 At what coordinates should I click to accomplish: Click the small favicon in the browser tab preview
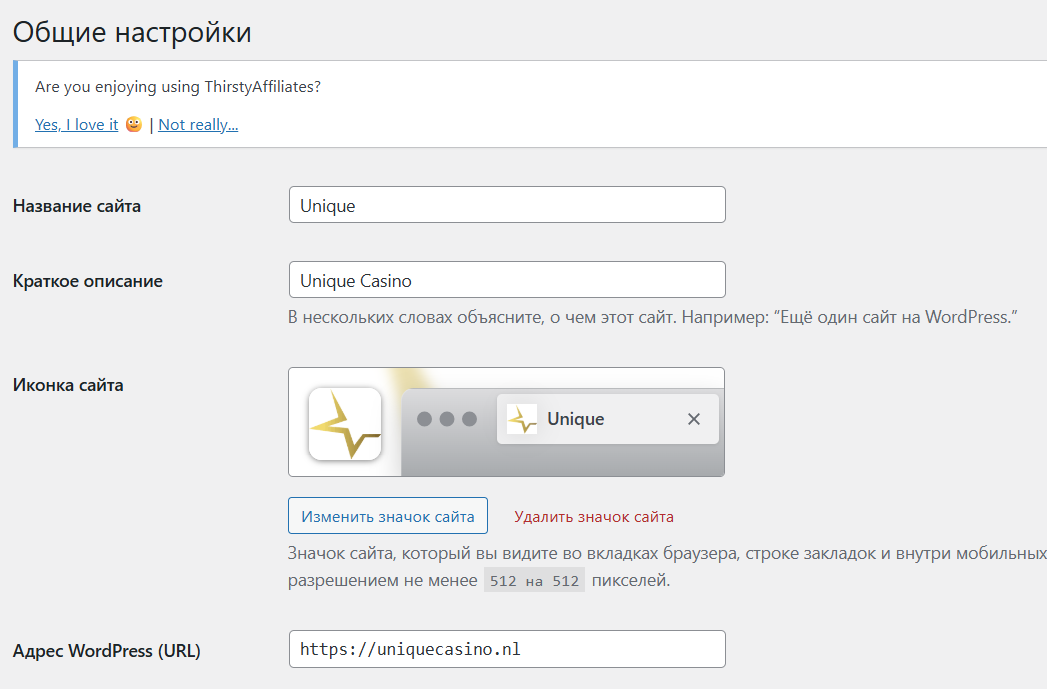pos(521,419)
